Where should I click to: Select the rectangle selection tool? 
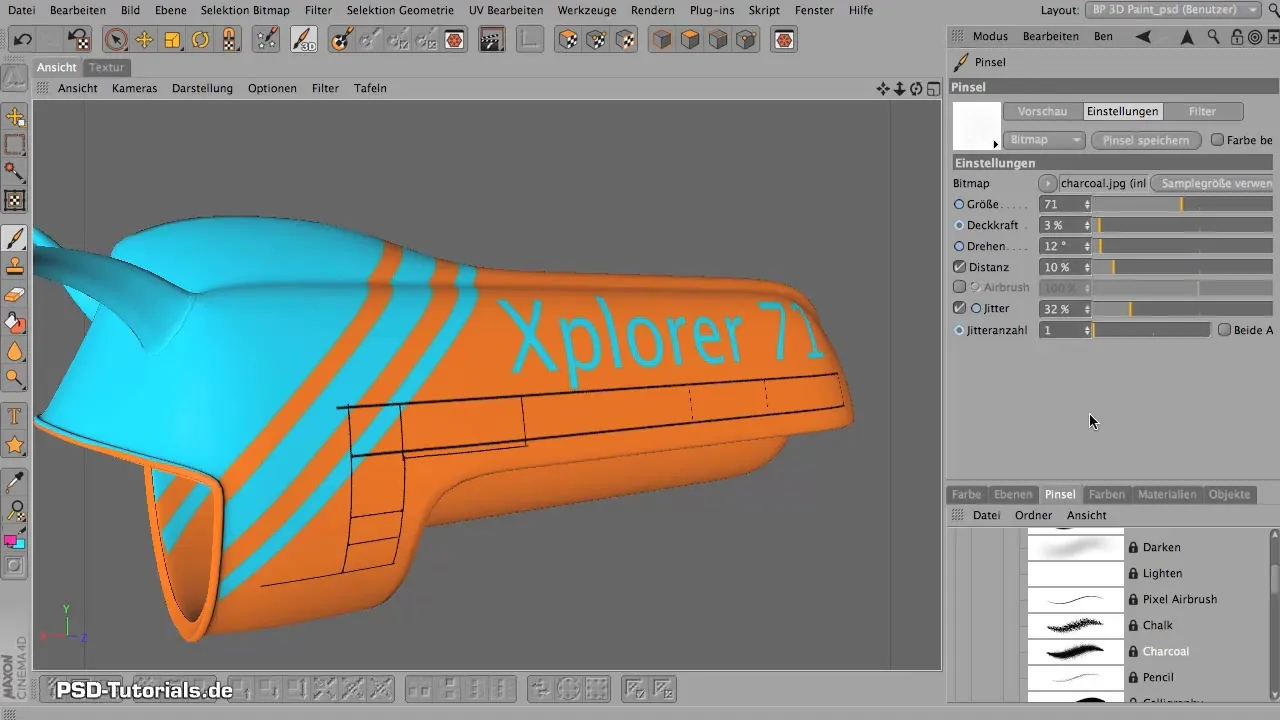point(15,144)
